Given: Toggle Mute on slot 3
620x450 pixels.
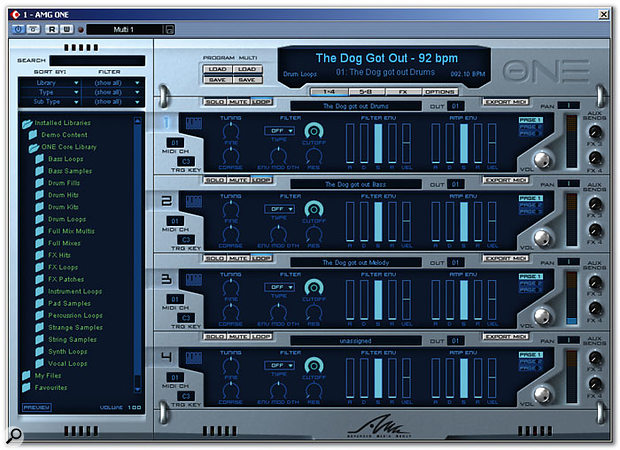Looking at the screenshot, I should [x=238, y=258].
